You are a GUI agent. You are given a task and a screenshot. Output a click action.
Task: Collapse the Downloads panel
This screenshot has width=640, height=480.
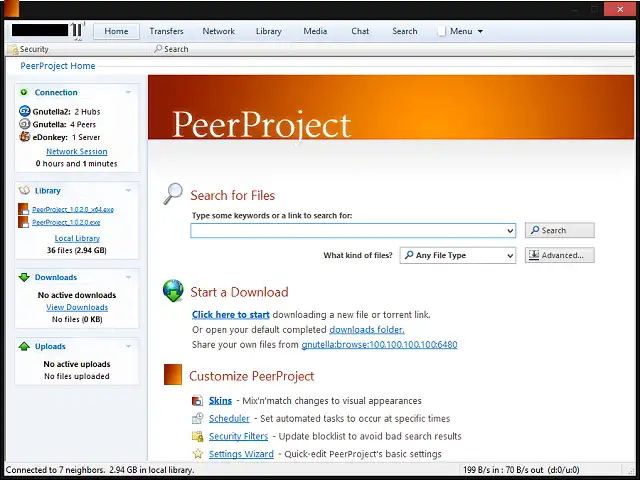(x=128, y=277)
